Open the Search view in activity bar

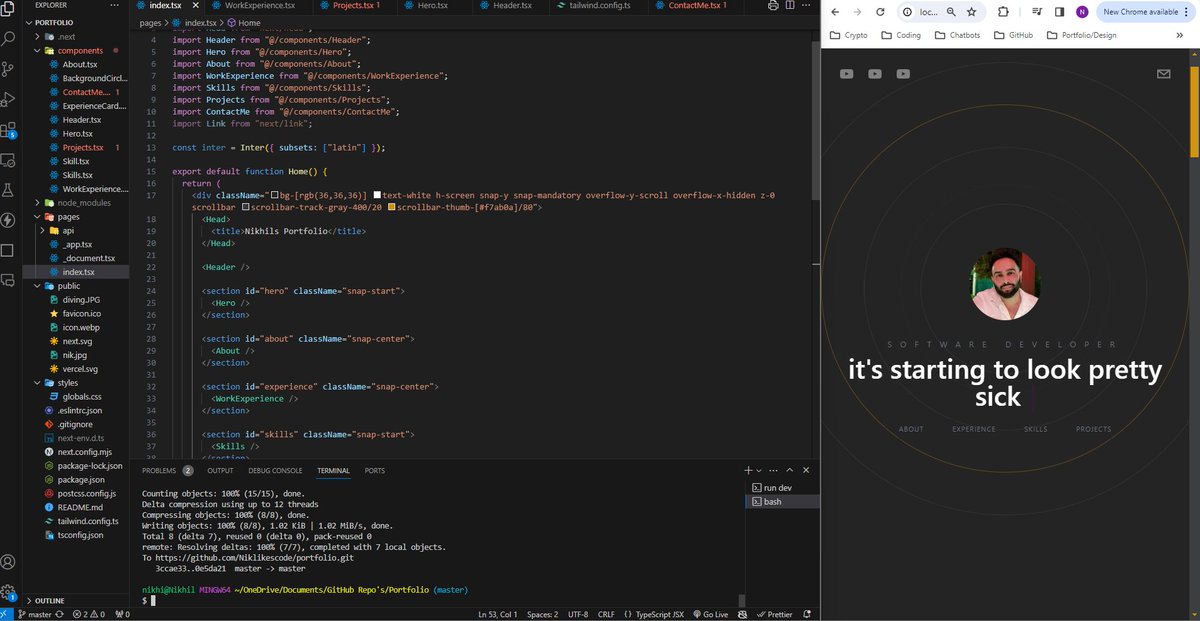click(x=9, y=38)
